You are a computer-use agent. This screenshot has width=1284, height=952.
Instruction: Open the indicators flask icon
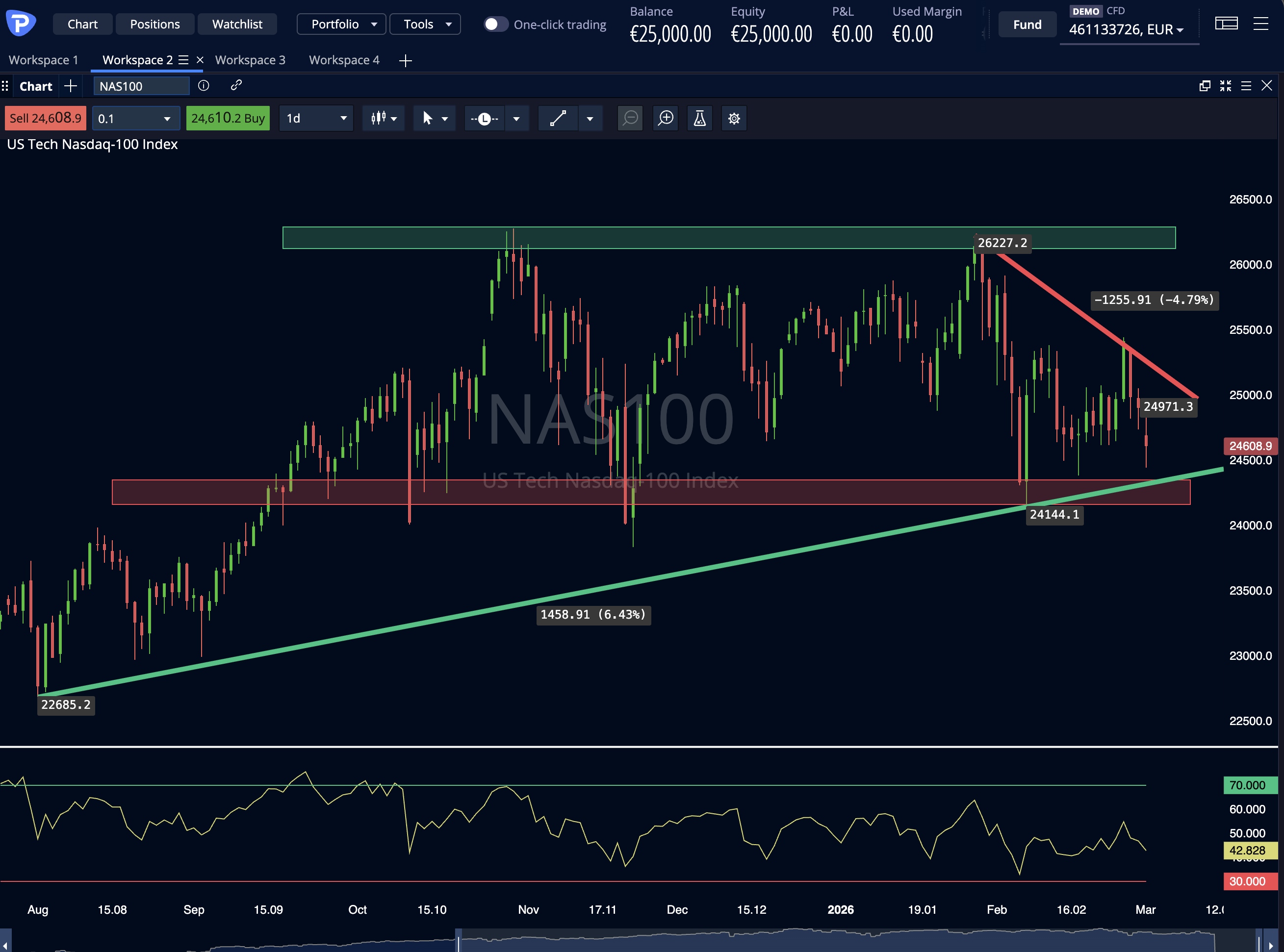[699, 118]
